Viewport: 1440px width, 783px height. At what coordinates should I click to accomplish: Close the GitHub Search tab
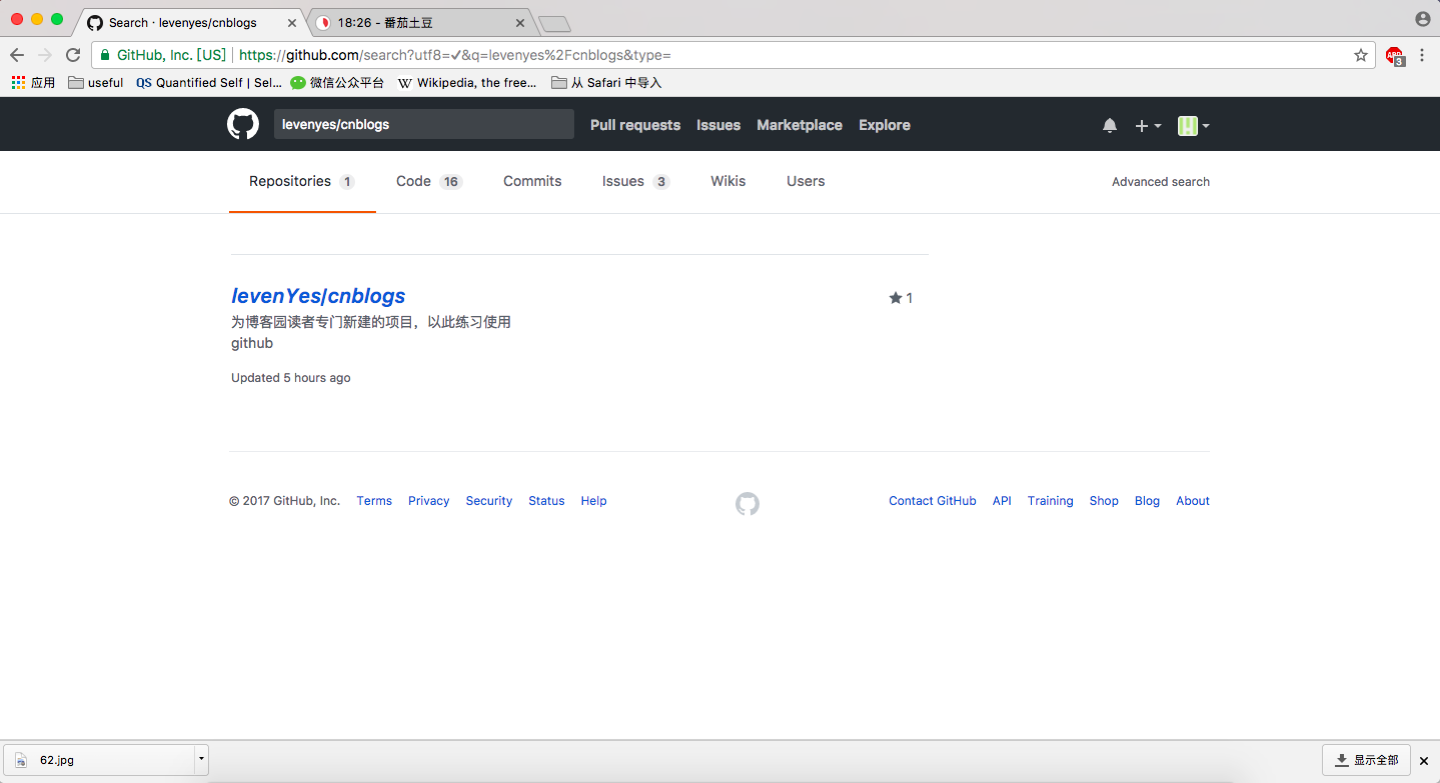[x=292, y=22]
